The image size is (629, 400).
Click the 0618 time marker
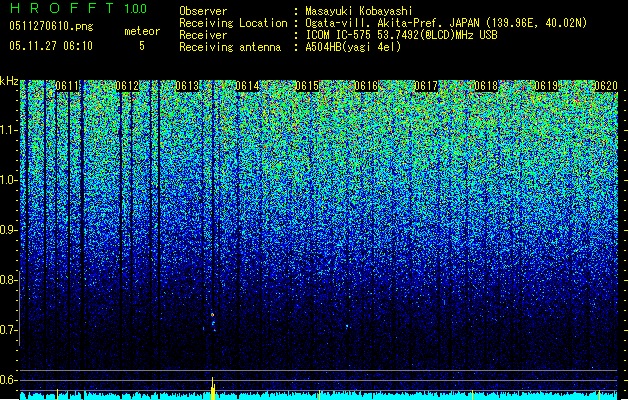point(486,86)
